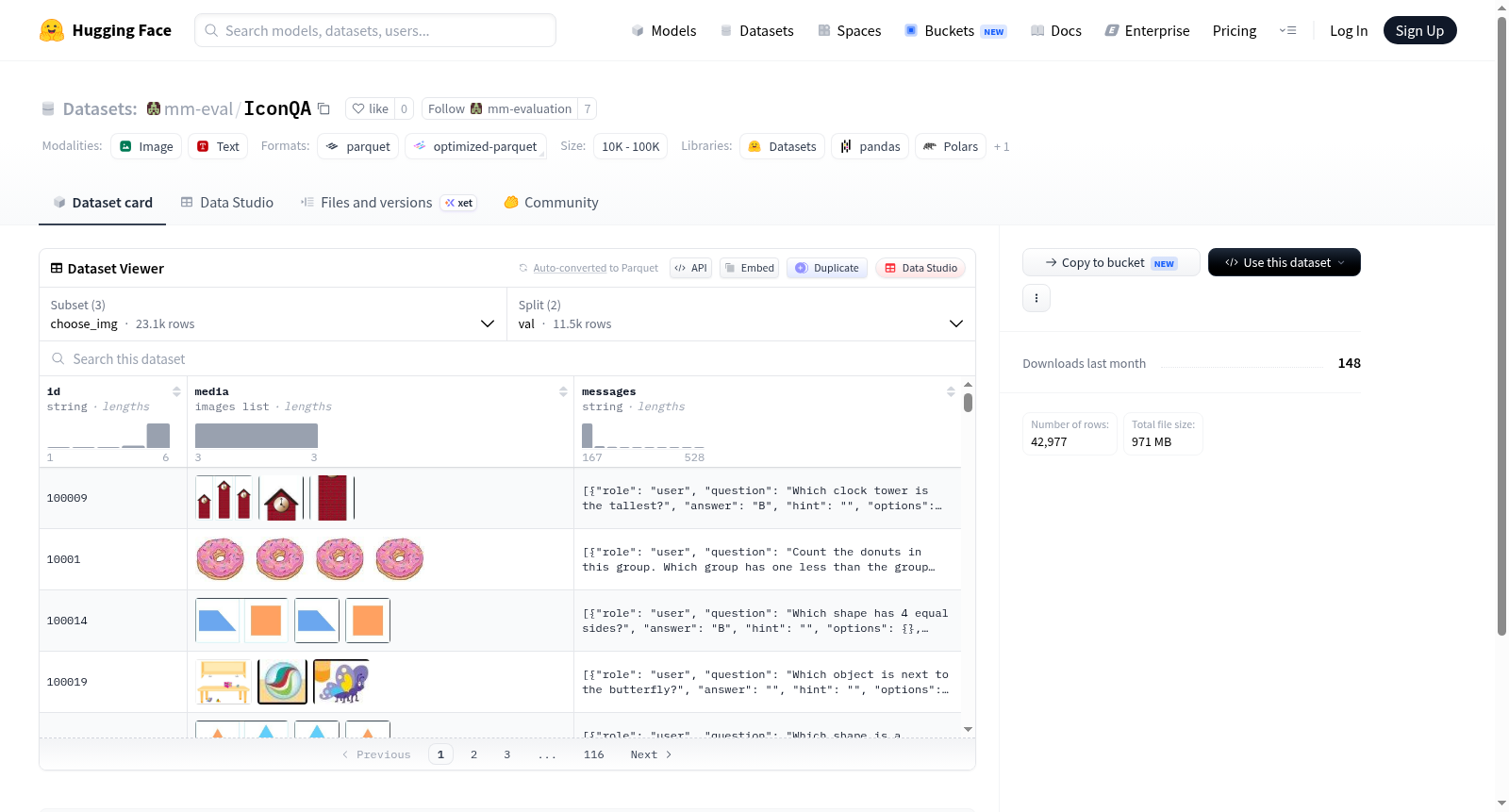Open the more navigation options menu icon
Screen dimensions: 1509x812
[1287, 30]
